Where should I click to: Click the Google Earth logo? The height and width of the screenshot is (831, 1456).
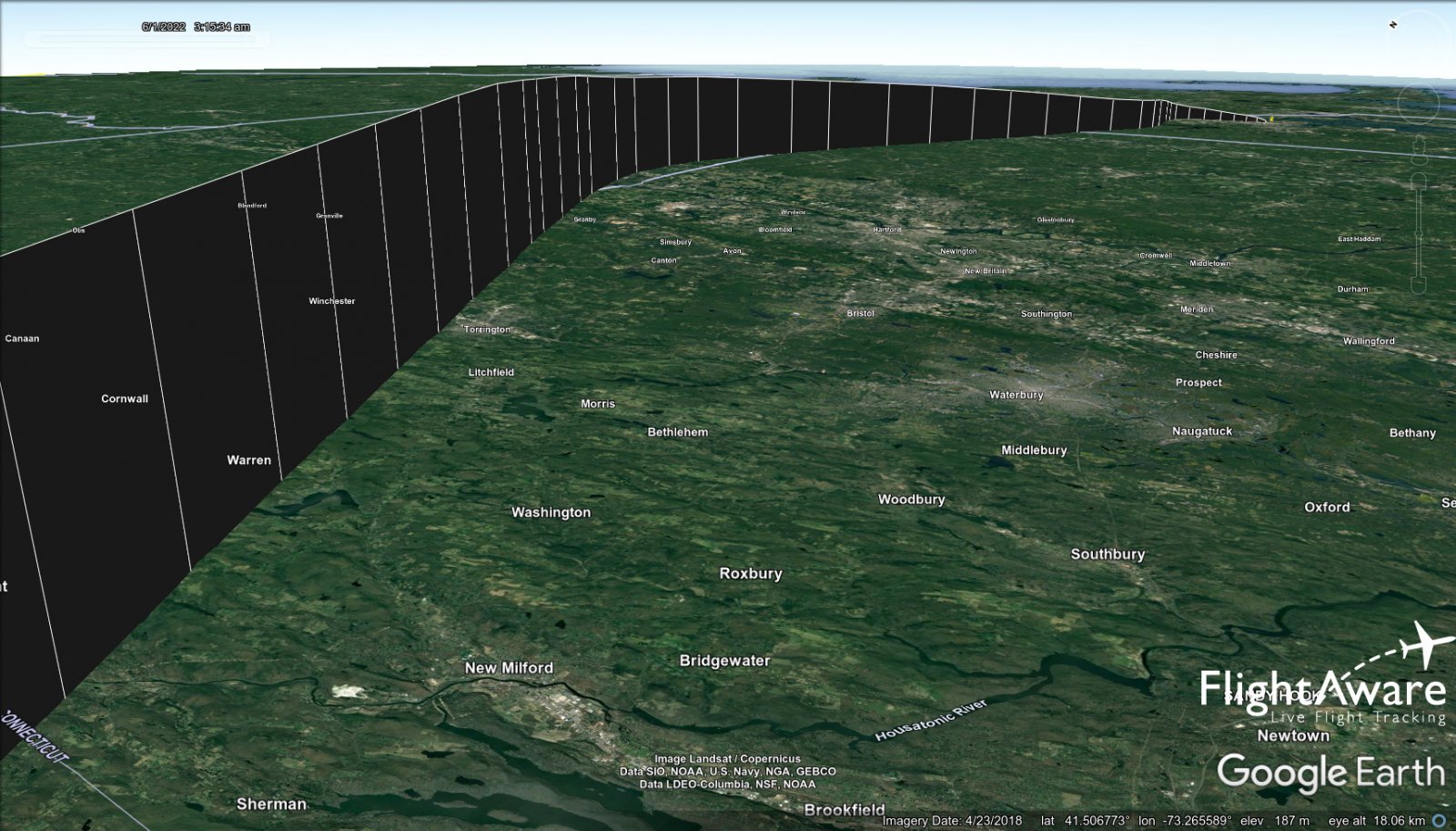pos(1330,773)
